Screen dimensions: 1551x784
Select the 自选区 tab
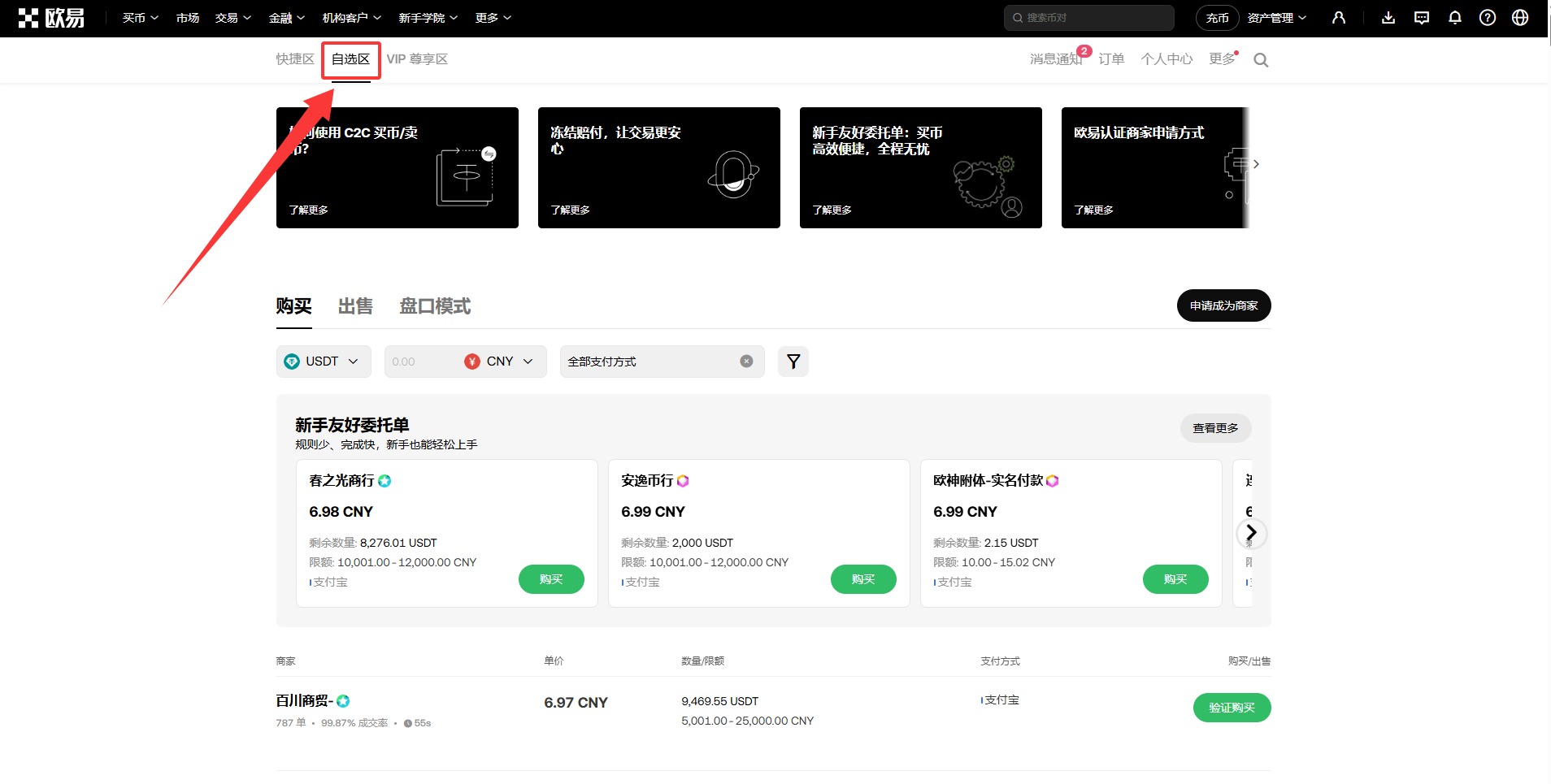tap(351, 59)
